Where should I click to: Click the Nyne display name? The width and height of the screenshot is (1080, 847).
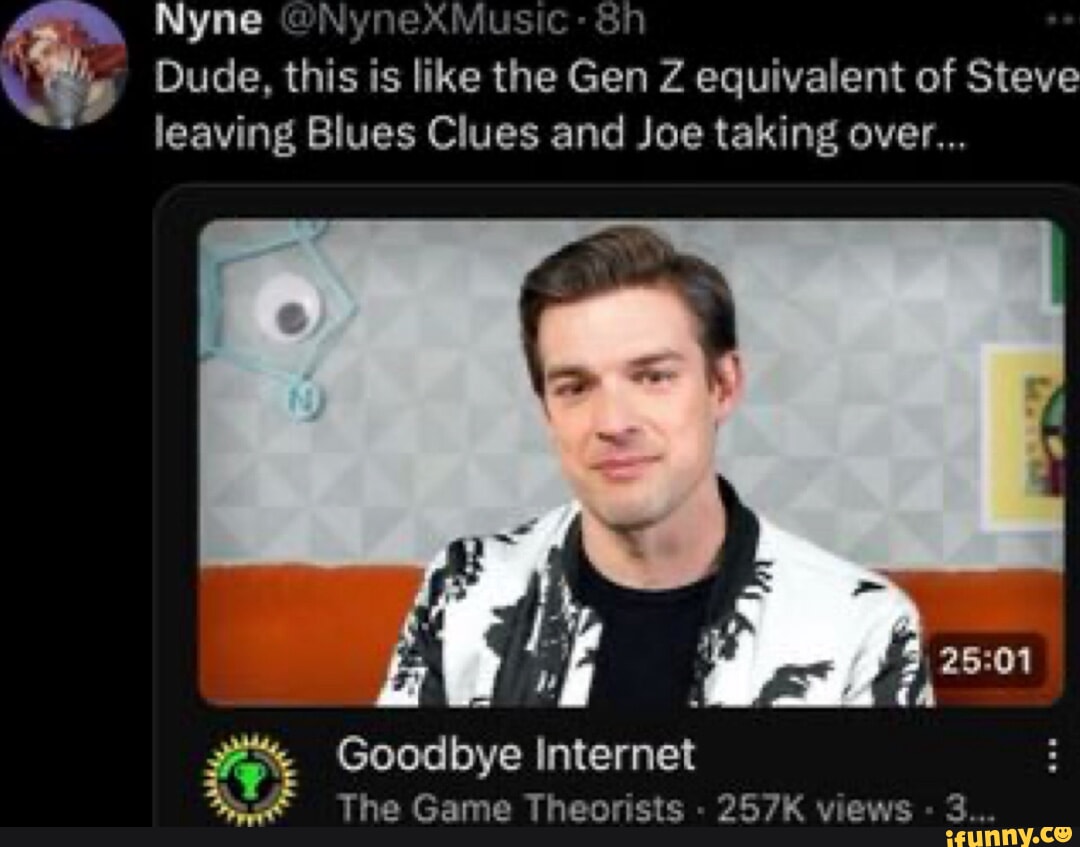point(208,21)
